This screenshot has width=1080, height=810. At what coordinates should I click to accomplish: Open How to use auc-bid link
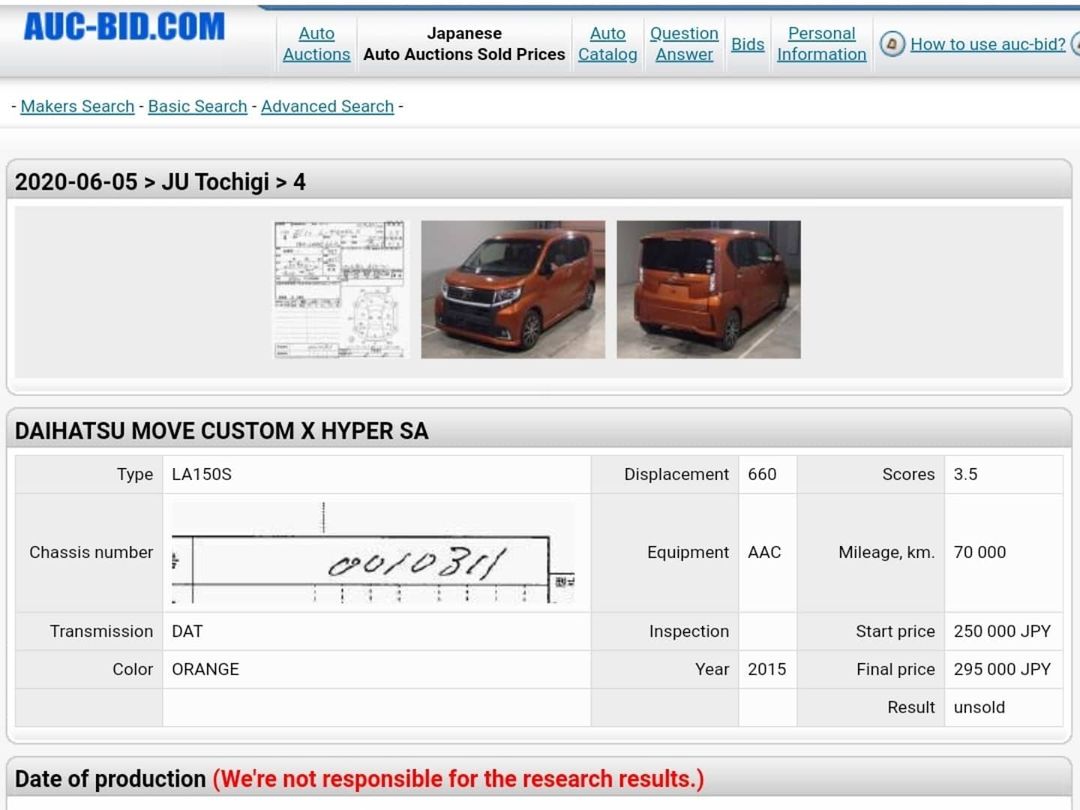[988, 44]
